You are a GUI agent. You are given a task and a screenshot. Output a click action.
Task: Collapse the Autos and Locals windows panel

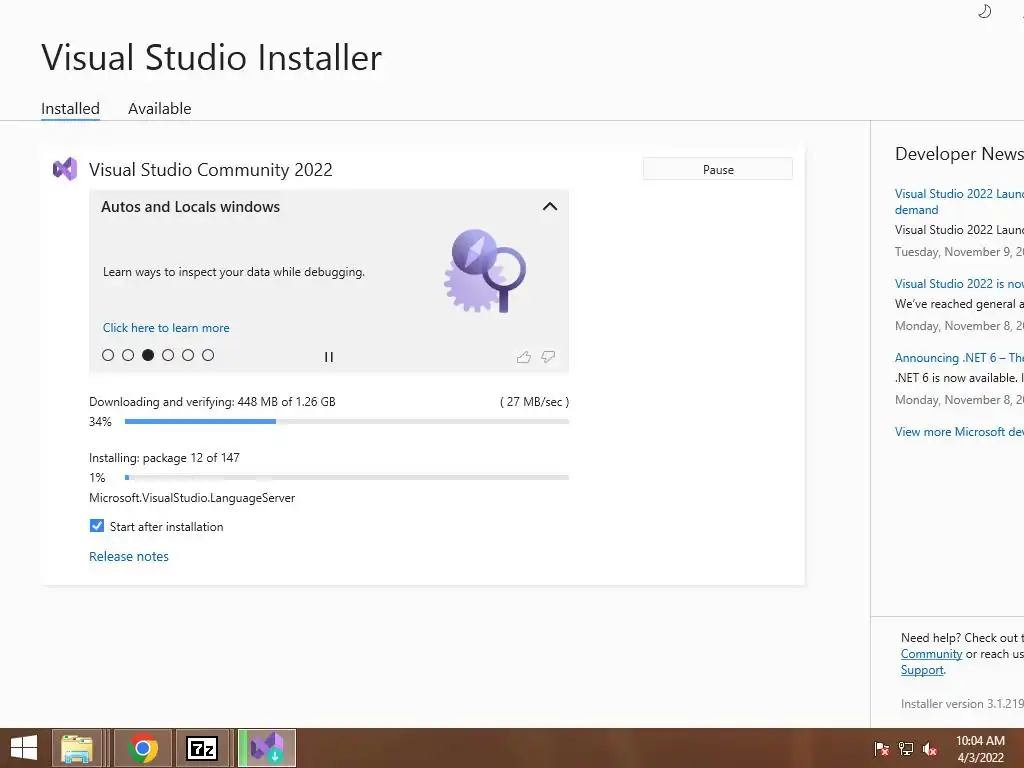point(550,206)
